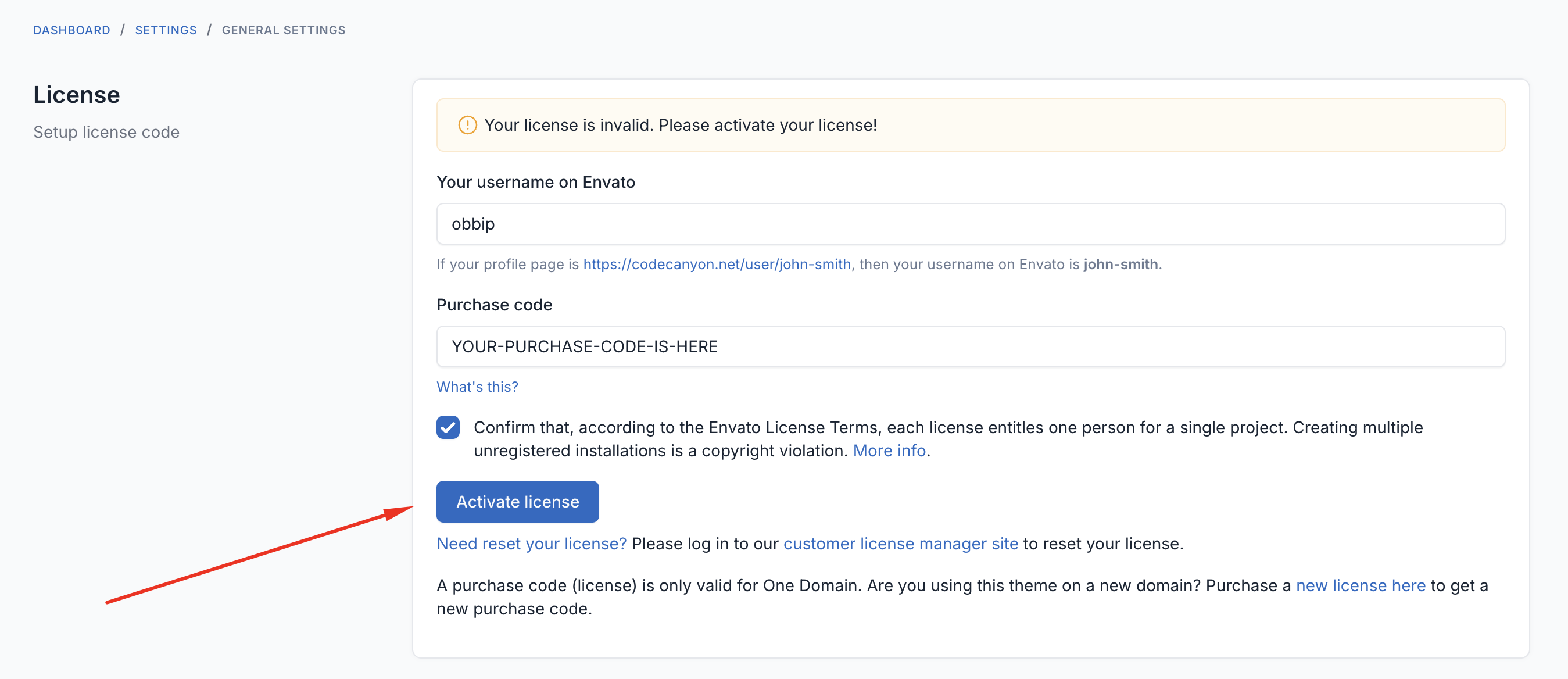The width and height of the screenshot is (1568, 679).
Task: Click the invalid license alert message
Action: 681,125
